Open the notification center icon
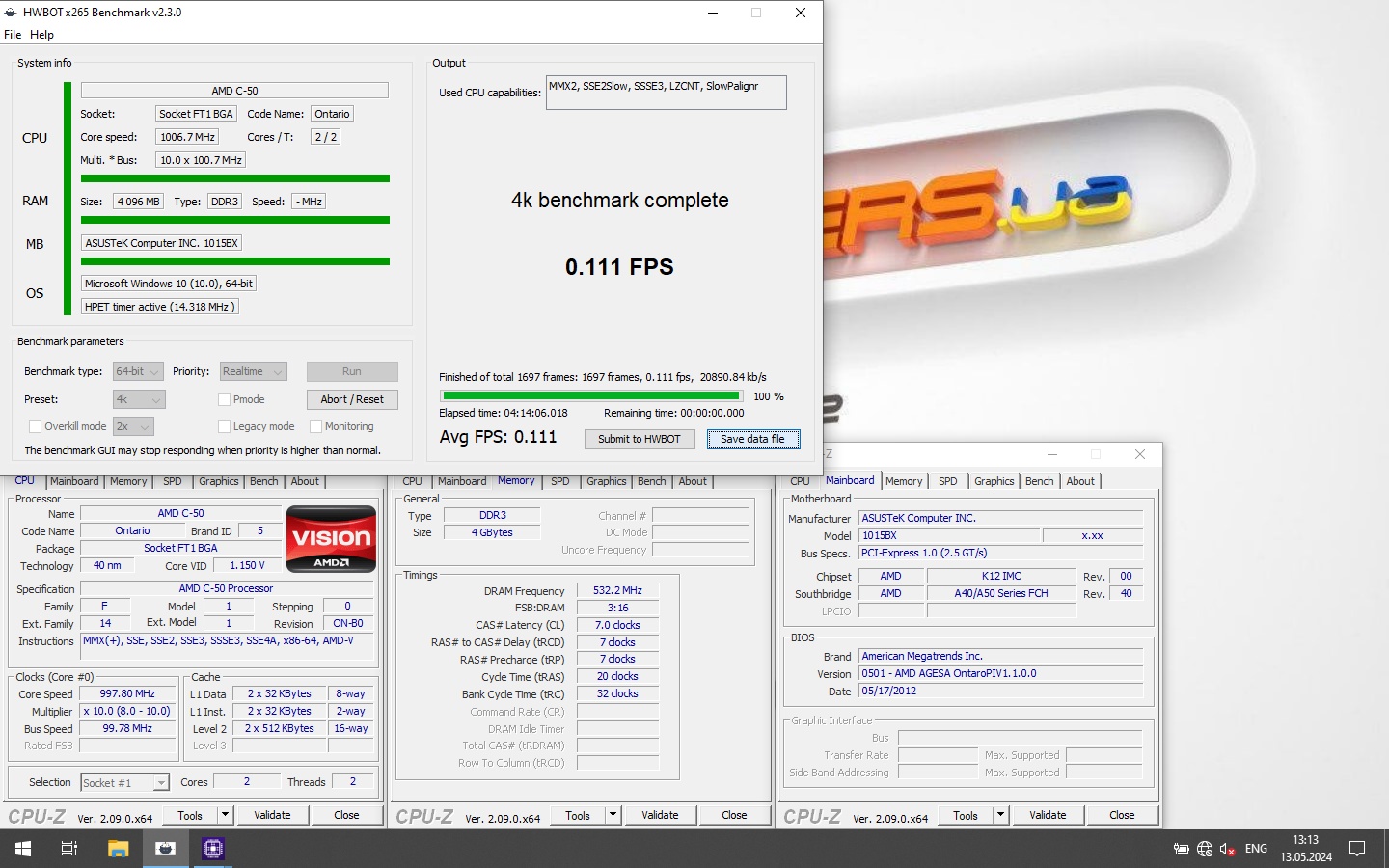The width and height of the screenshot is (1389, 868). [1357, 849]
